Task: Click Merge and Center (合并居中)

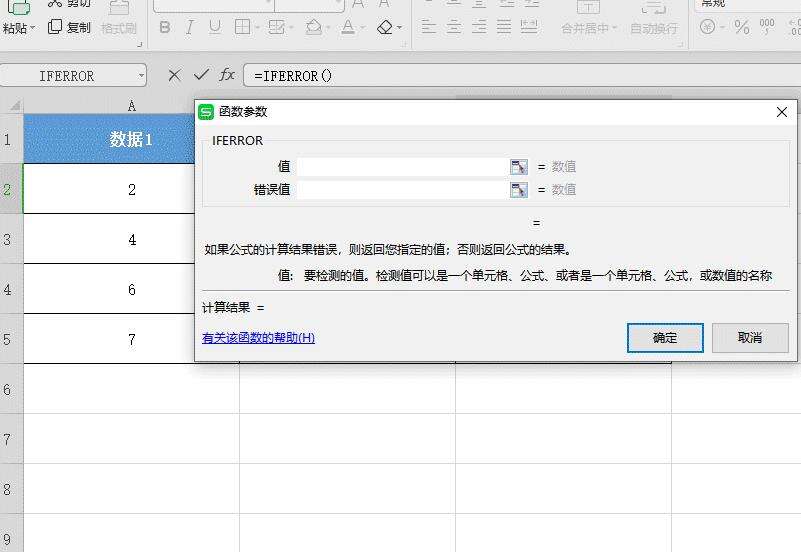Action: coord(589,18)
